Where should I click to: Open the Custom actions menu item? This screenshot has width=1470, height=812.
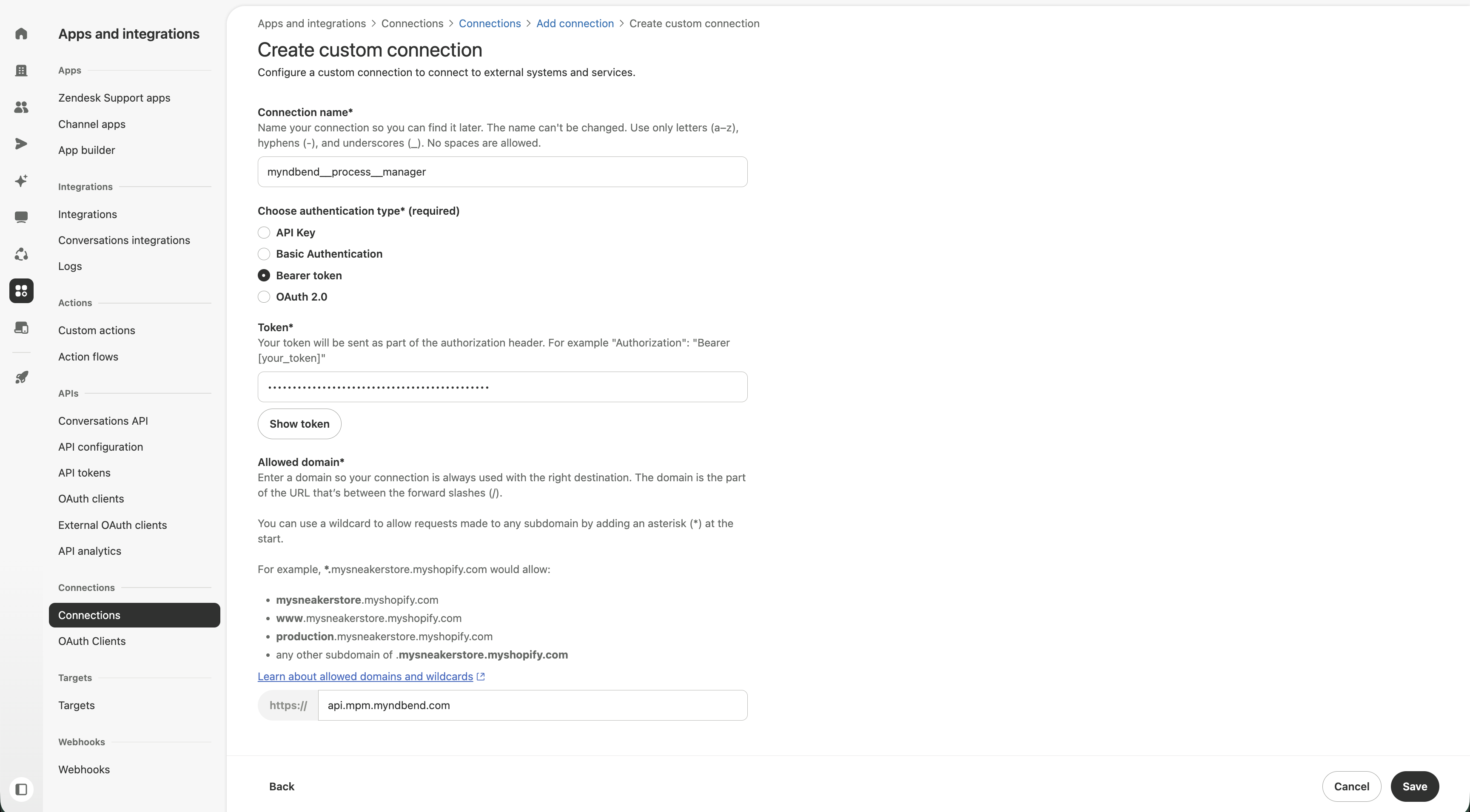pos(97,330)
